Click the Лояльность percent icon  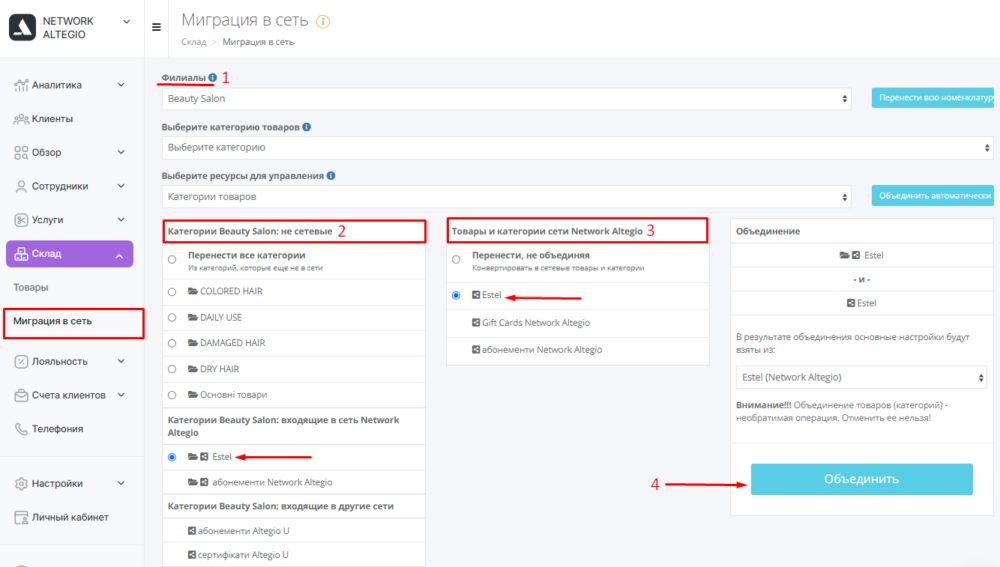tap(21, 362)
